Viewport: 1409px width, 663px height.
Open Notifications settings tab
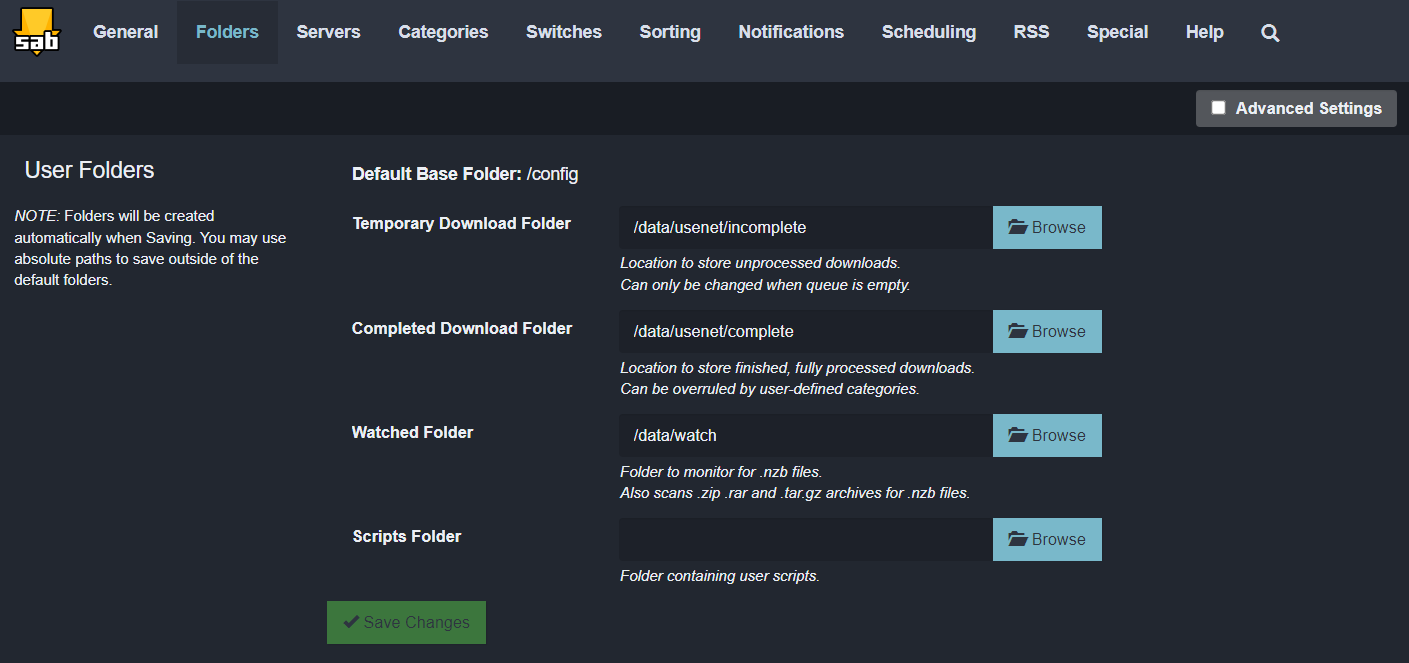tap(791, 32)
